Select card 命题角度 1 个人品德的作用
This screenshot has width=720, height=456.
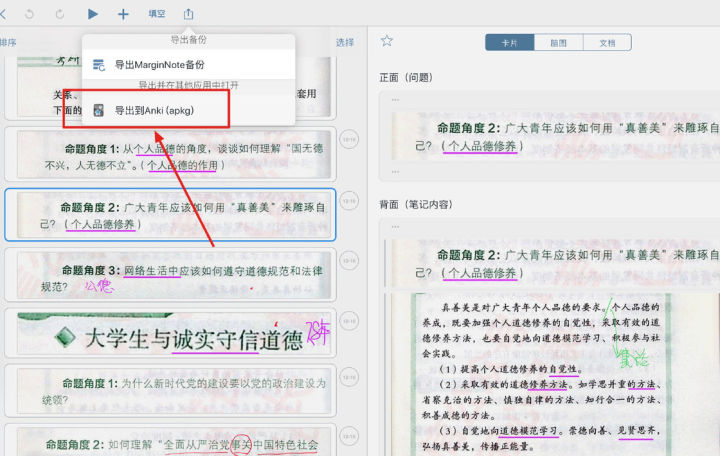coord(170,154)
